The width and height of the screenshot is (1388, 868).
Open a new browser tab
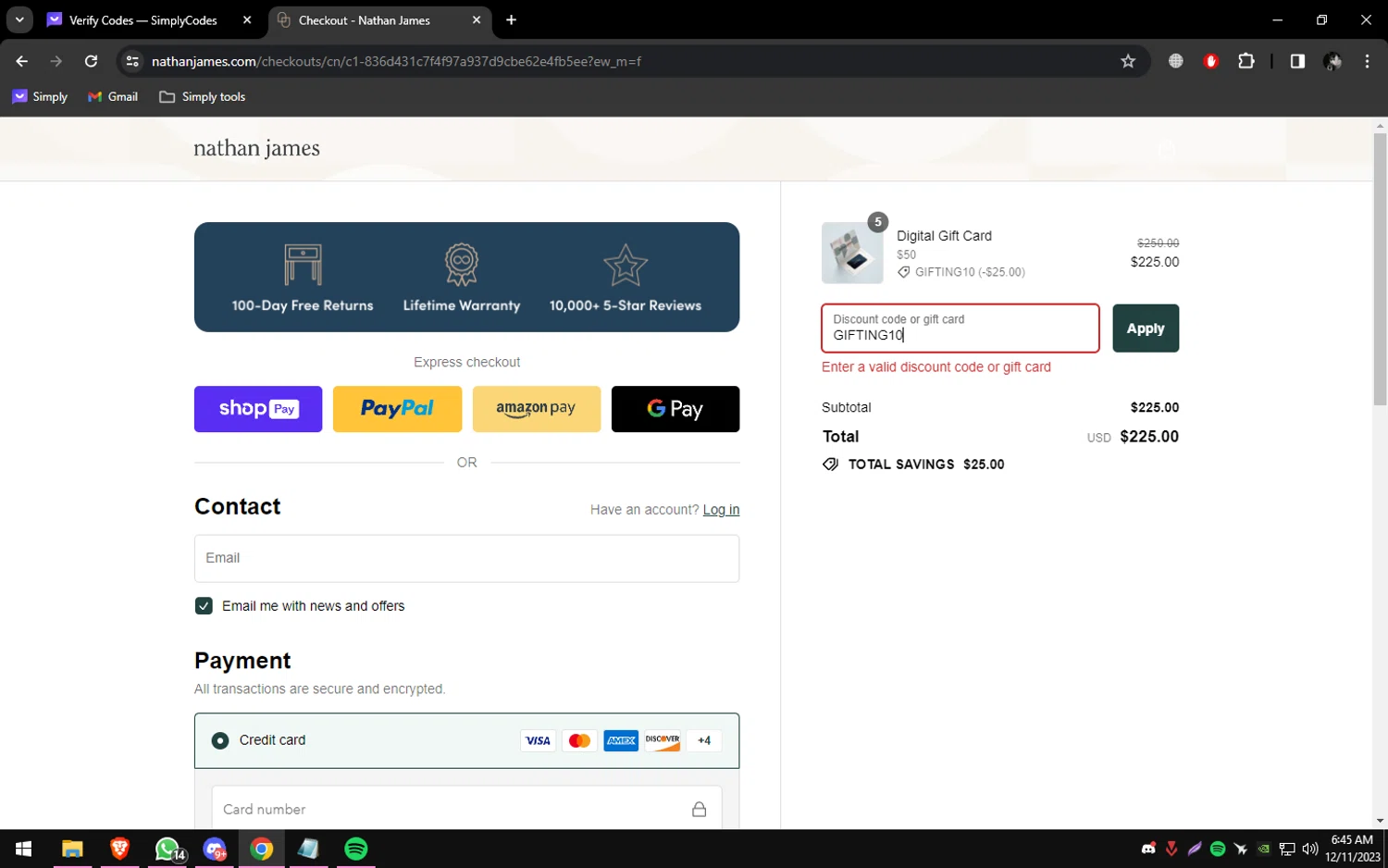point(511,20)
